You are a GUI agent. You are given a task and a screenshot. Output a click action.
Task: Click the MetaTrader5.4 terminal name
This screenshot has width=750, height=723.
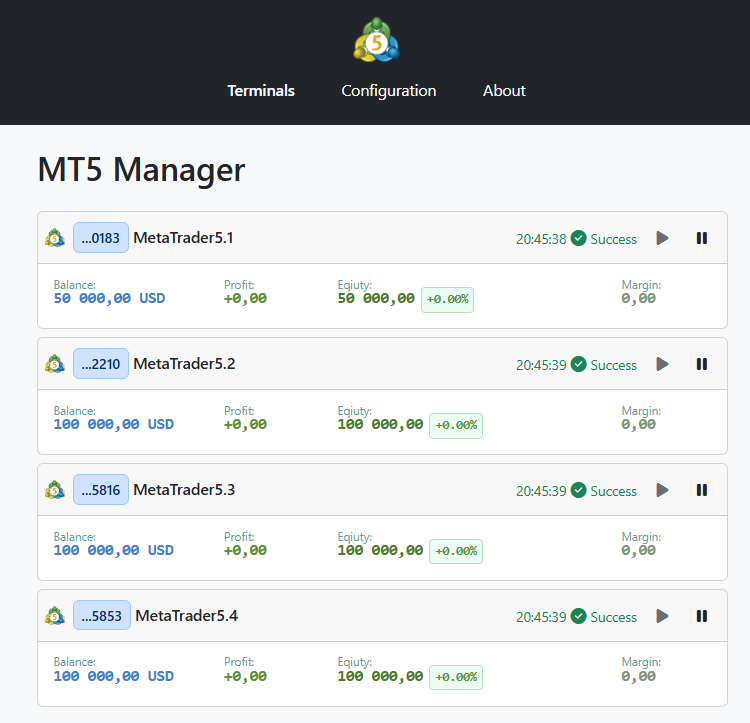click(187, 615)
